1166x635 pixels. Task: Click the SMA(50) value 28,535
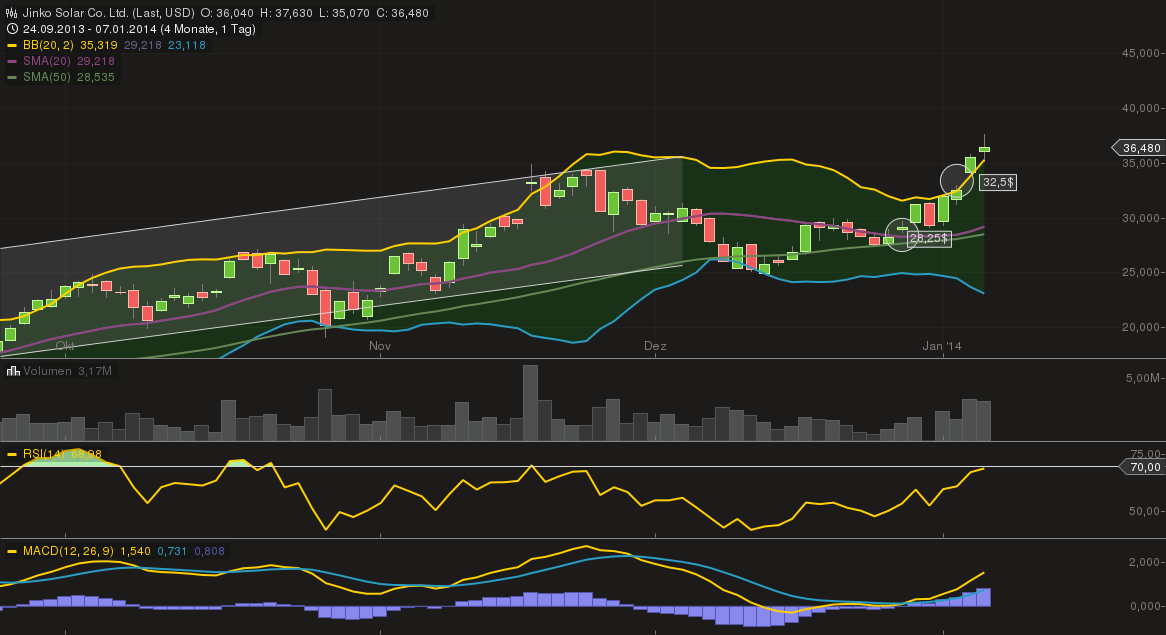pyautogui.click(x=96, y=77)
